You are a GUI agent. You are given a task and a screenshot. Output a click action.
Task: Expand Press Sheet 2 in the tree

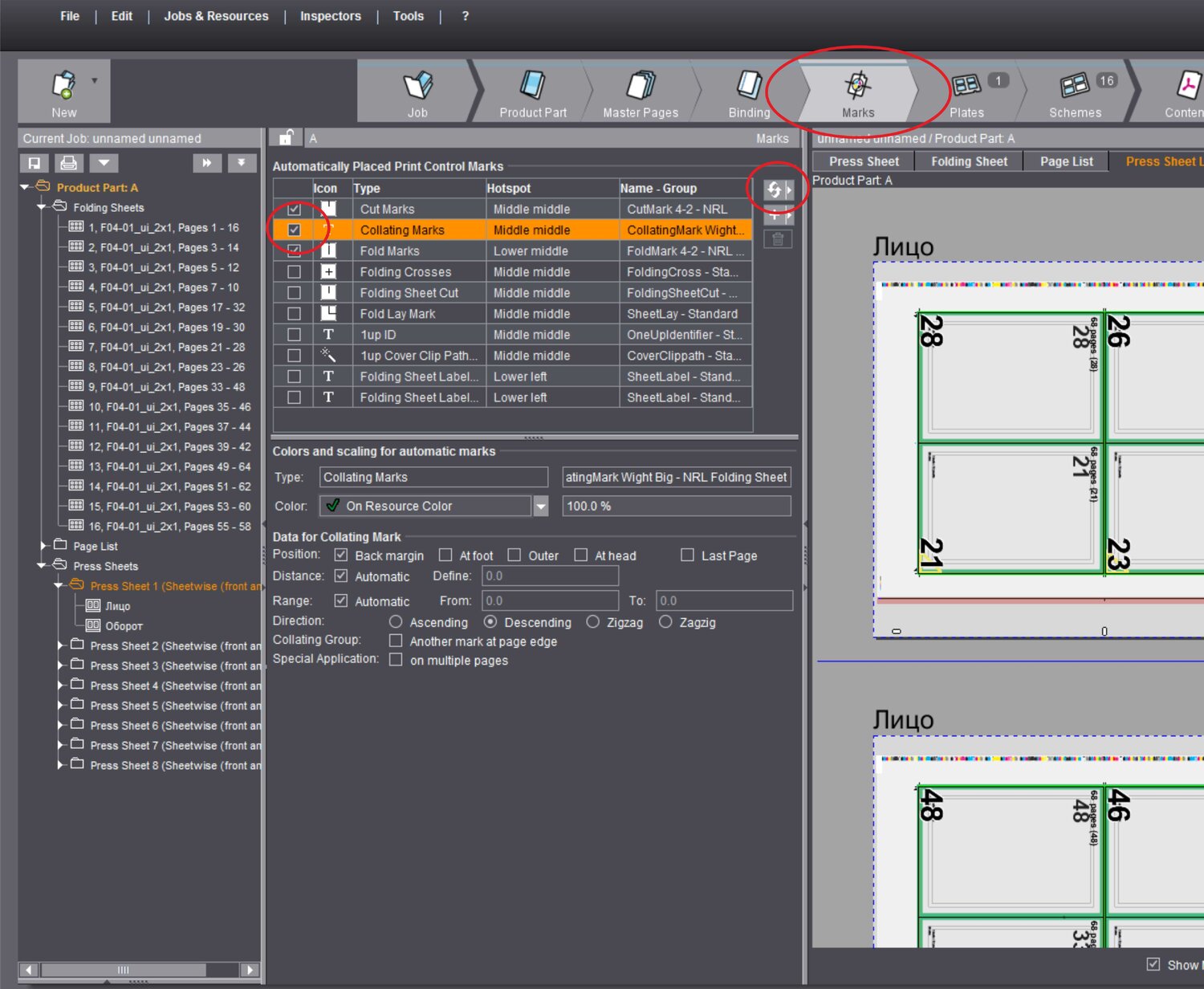pos(61,645)
